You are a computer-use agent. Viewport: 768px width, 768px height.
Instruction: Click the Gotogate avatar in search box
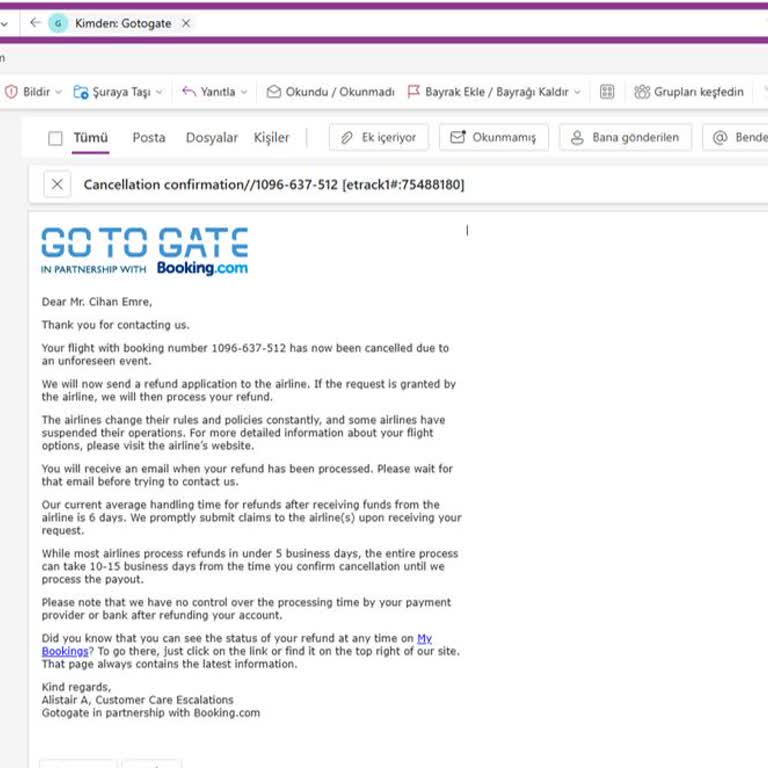[58, 23]
